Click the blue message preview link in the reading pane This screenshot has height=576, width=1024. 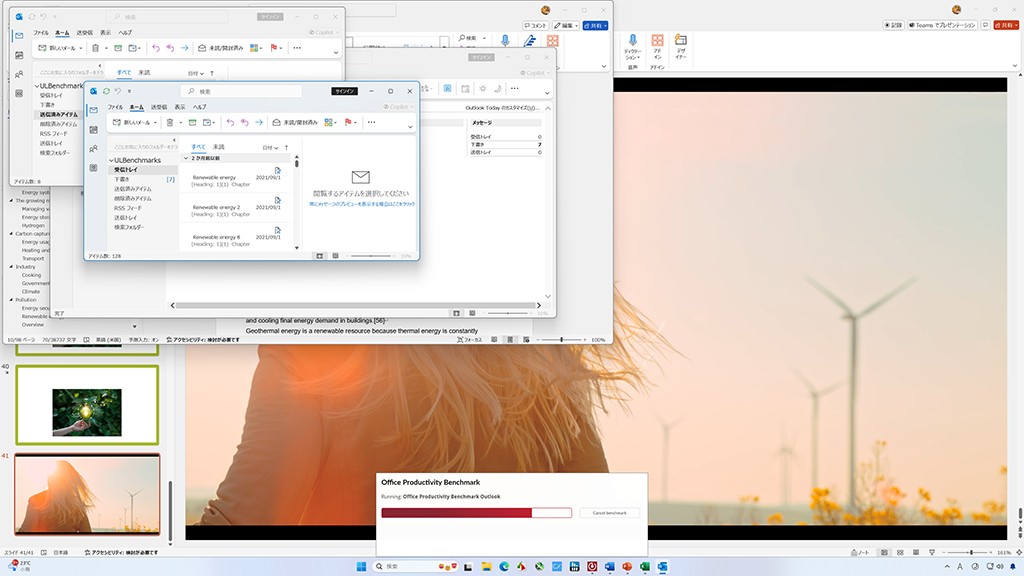coord(361,204)
